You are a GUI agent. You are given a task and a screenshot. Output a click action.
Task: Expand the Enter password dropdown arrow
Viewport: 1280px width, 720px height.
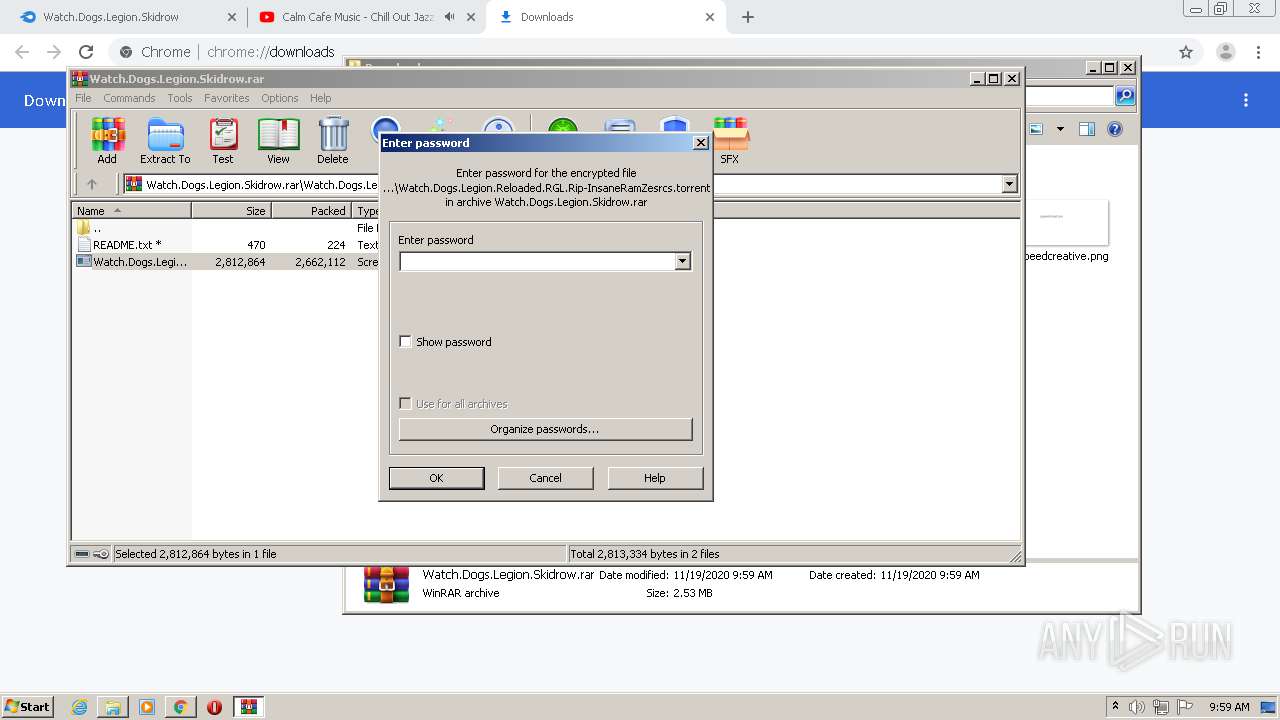[683, 262]
